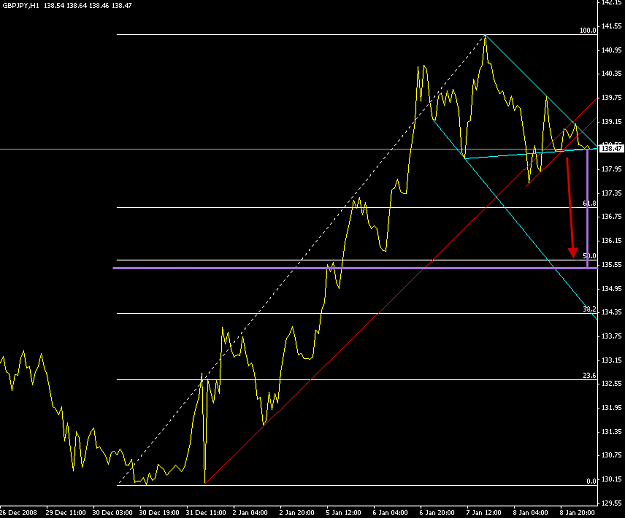Viewport: 625px width, 518px height.
Task: Click the 133.75 price axis label
Action: click(611, 336)
